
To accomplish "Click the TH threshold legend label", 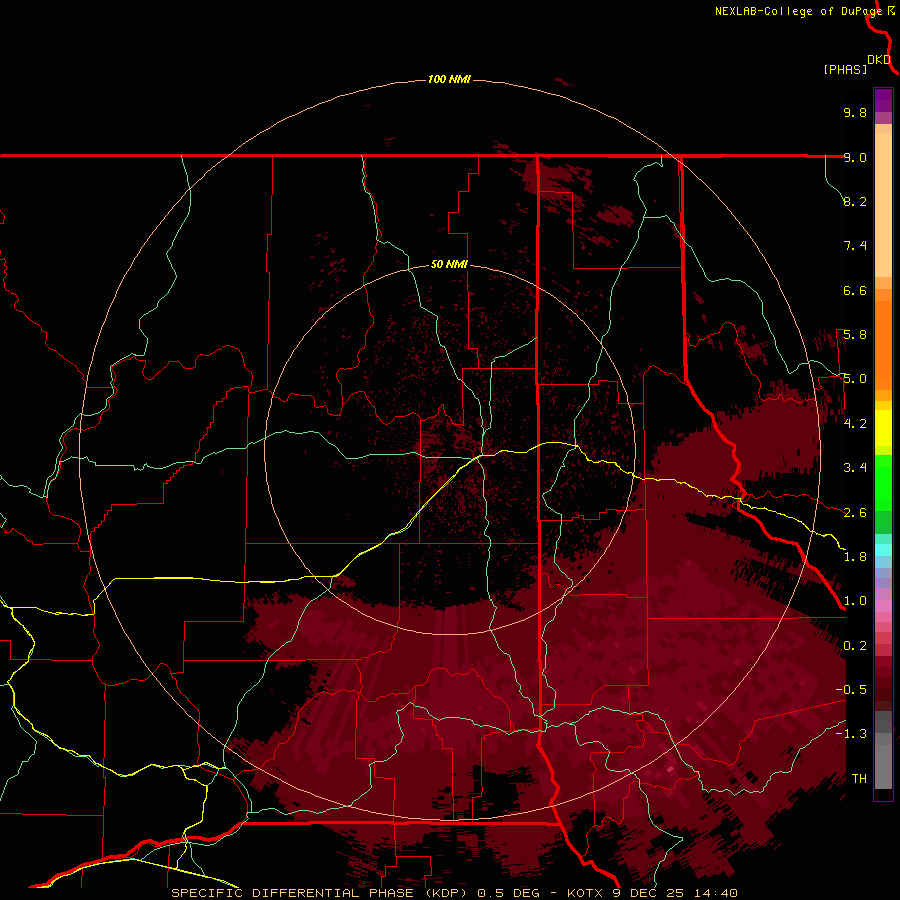I will click(859, 779).
